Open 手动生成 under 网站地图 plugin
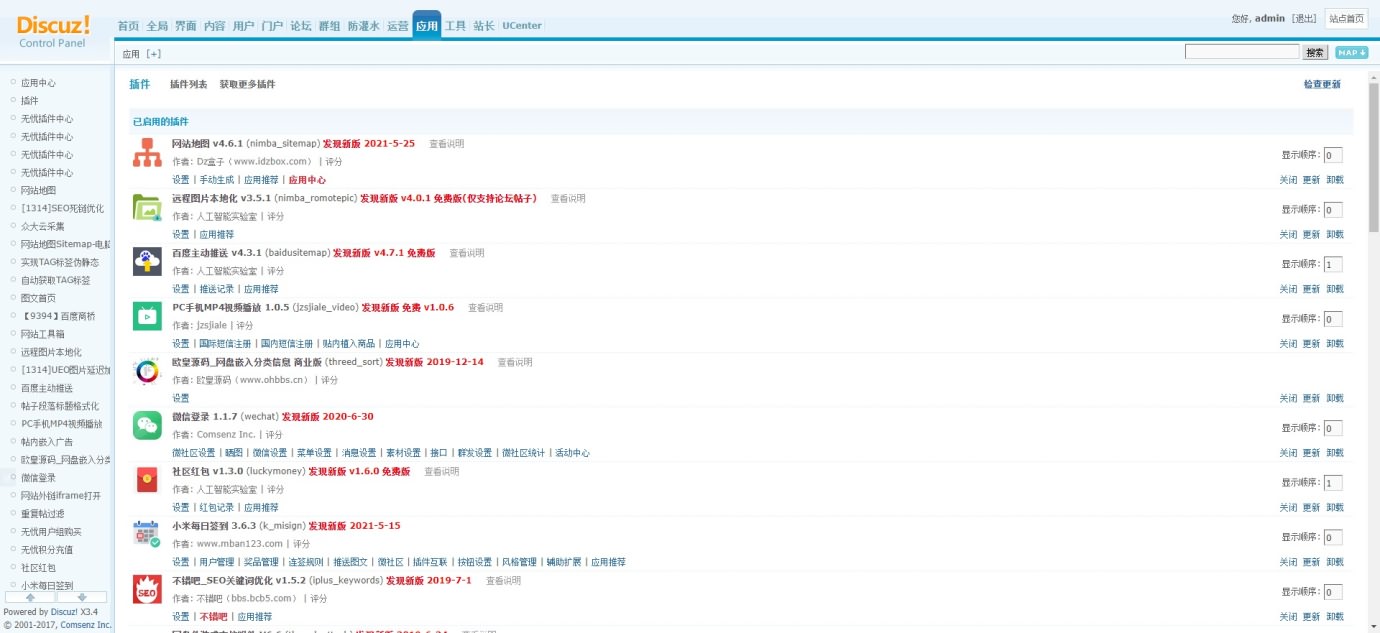Image resolution: width=1380 pixels, height=633 pixels. (x=216, y=180)
